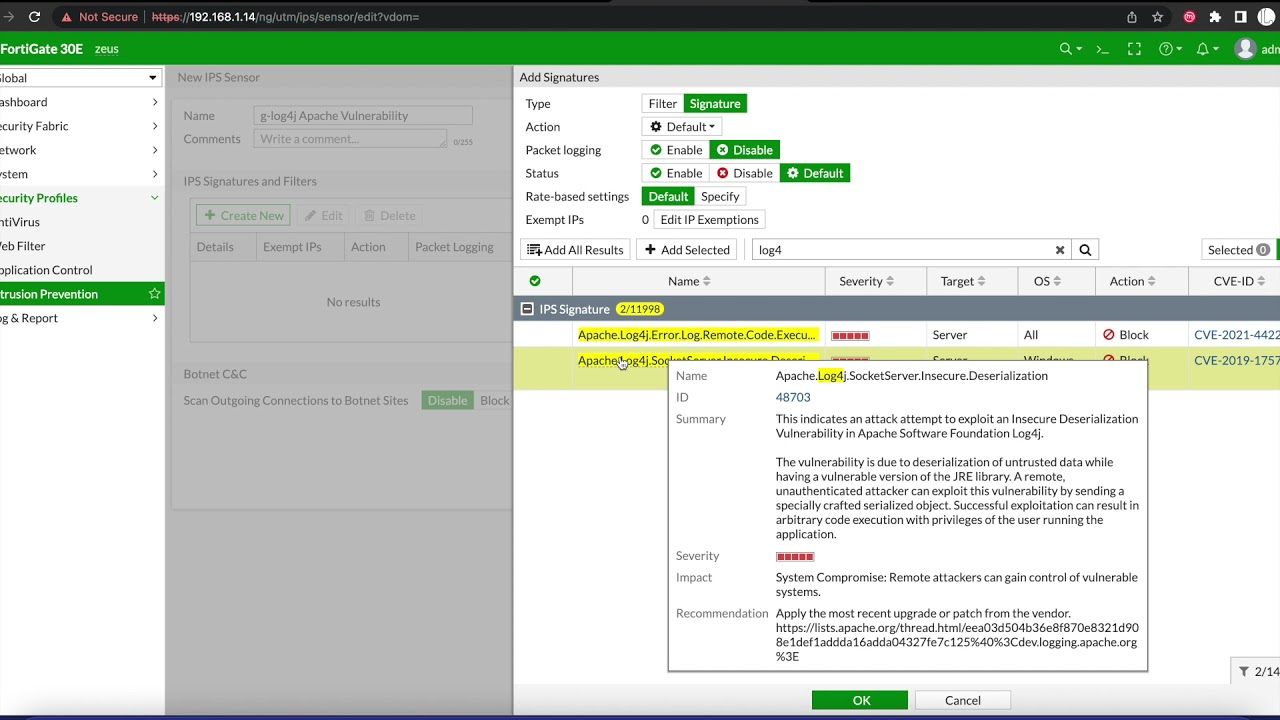Expand the System menu

pyautogui.click(x=155, y=174)
